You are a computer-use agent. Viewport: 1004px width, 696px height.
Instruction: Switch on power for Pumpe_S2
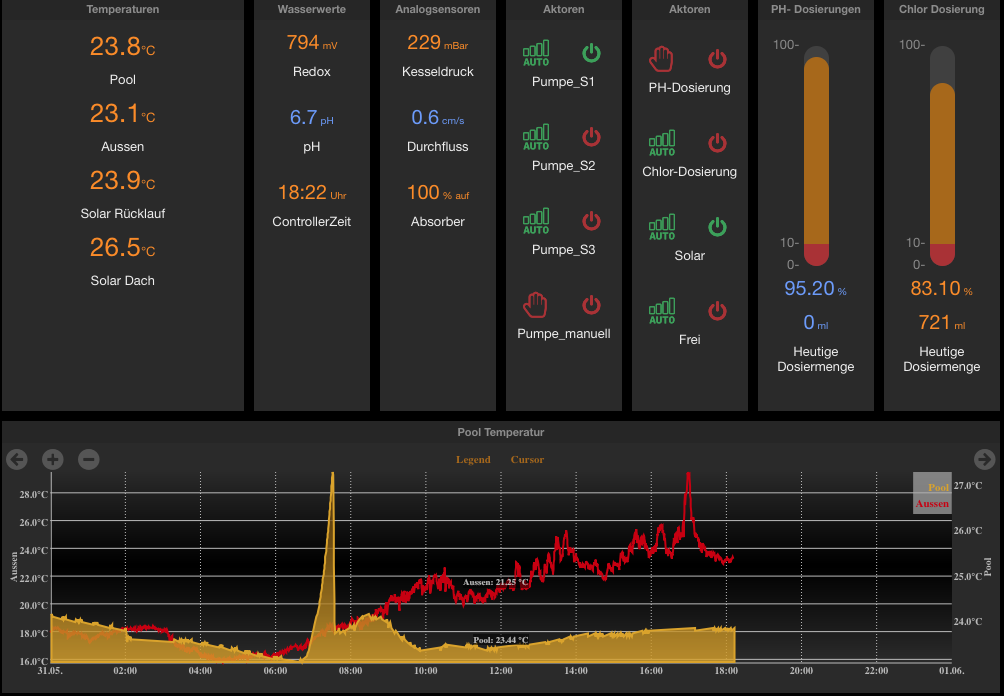pyautogui.click(x=591, y=136)
